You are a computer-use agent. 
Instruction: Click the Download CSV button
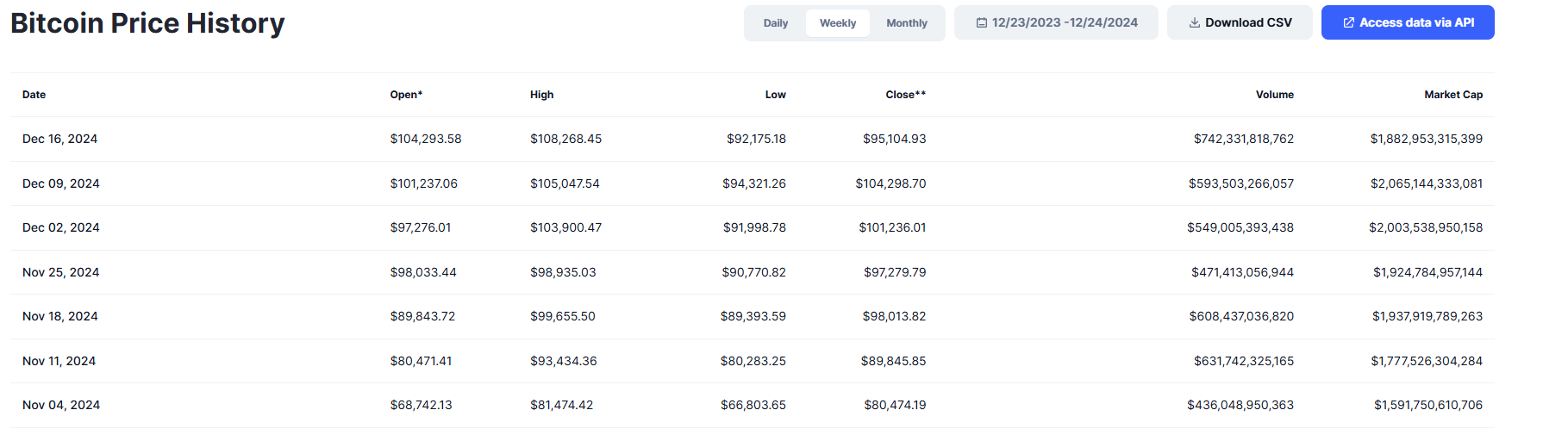[1240, 22]
